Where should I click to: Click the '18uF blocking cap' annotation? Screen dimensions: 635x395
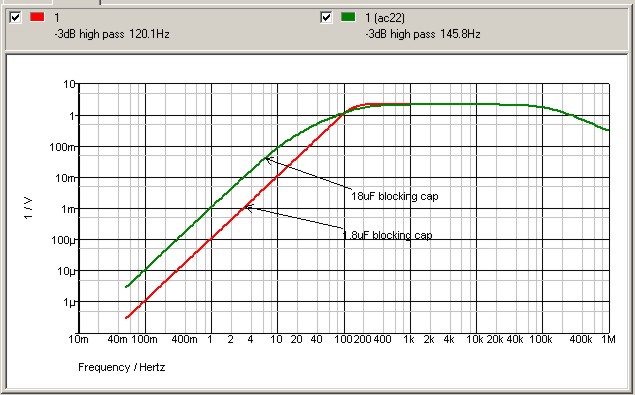[x=394, y=196]
